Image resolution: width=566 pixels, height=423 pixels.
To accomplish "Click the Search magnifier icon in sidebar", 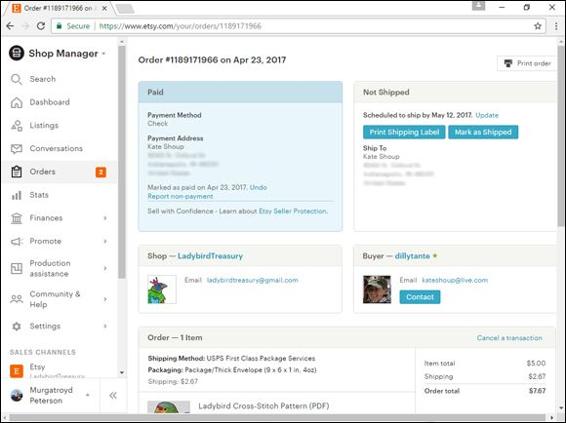I will click(x=16, y=79).
